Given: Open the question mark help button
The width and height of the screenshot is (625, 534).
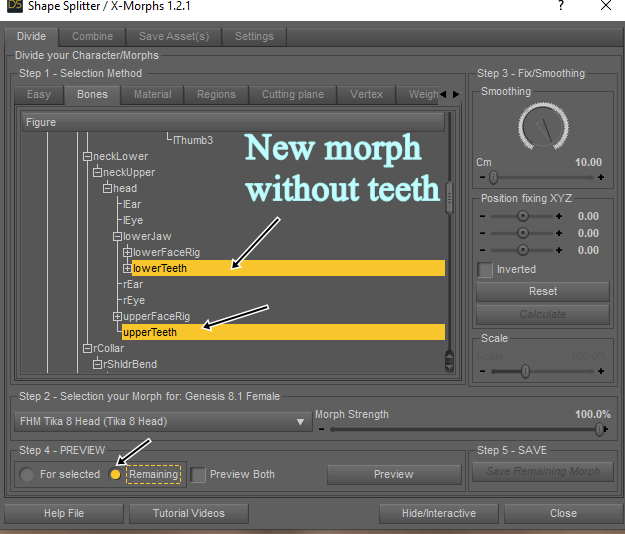Looking at the screenshot, I should pos(561,6).
